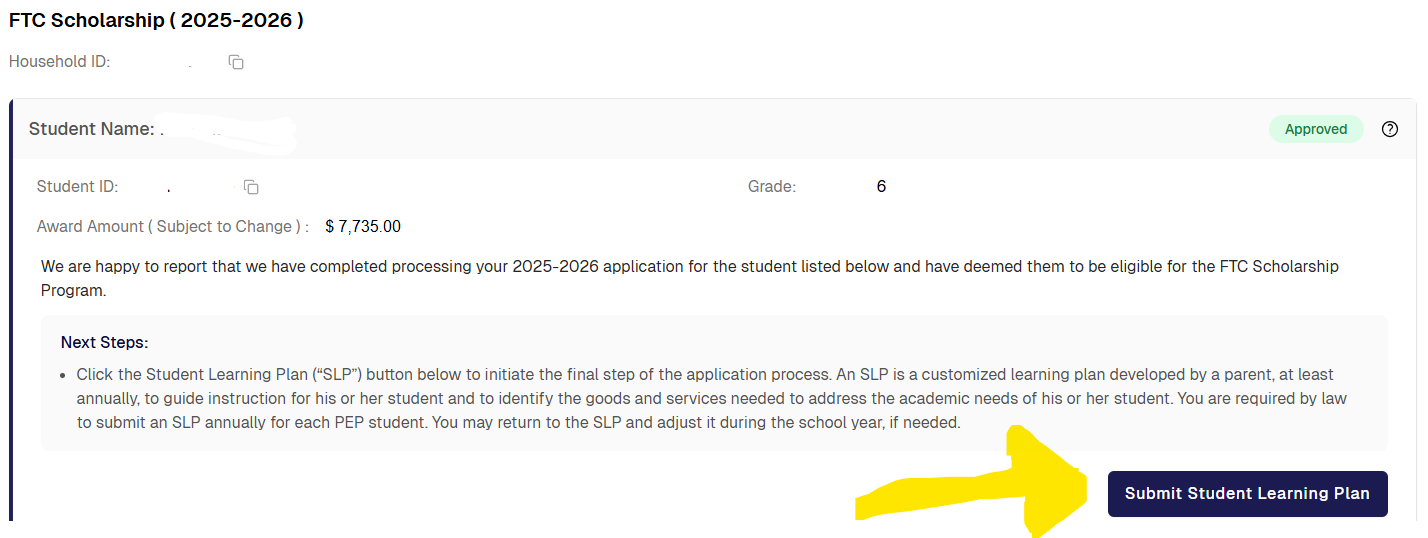Screen dimensions: 1428x538
Task: Click the Grade label
Action: 772,187
